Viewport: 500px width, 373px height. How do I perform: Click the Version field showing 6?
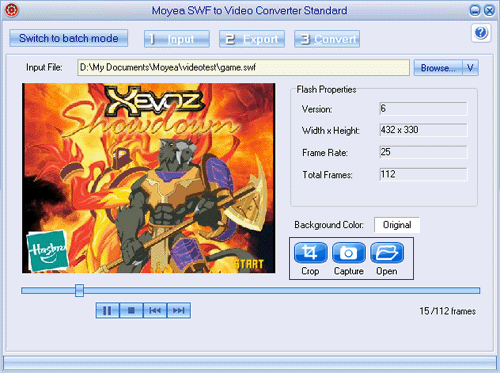[x=423, y=109]
